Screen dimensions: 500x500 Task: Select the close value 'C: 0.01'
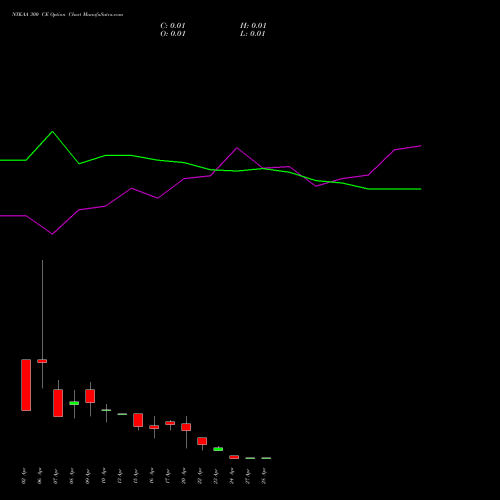click(x=173, y=26)
